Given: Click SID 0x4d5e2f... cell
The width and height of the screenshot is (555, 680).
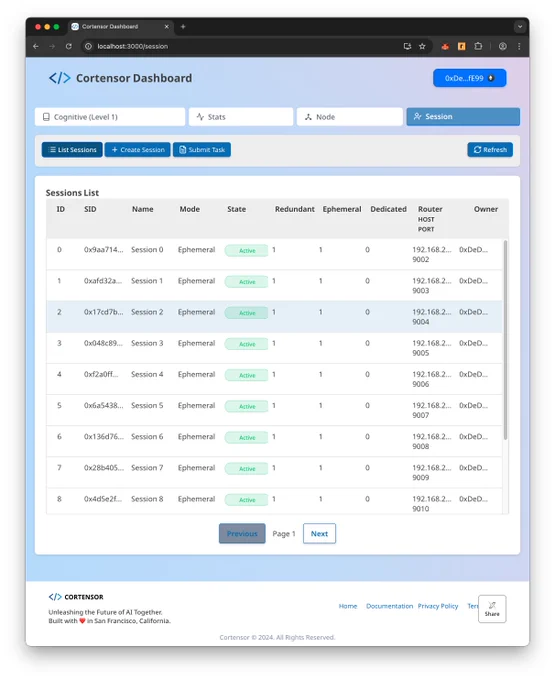Looking at the screenshot, I should coord(103,500).
